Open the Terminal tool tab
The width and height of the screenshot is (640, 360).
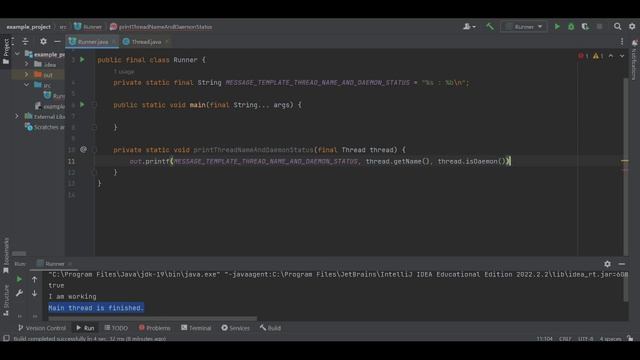pos(196,328)
